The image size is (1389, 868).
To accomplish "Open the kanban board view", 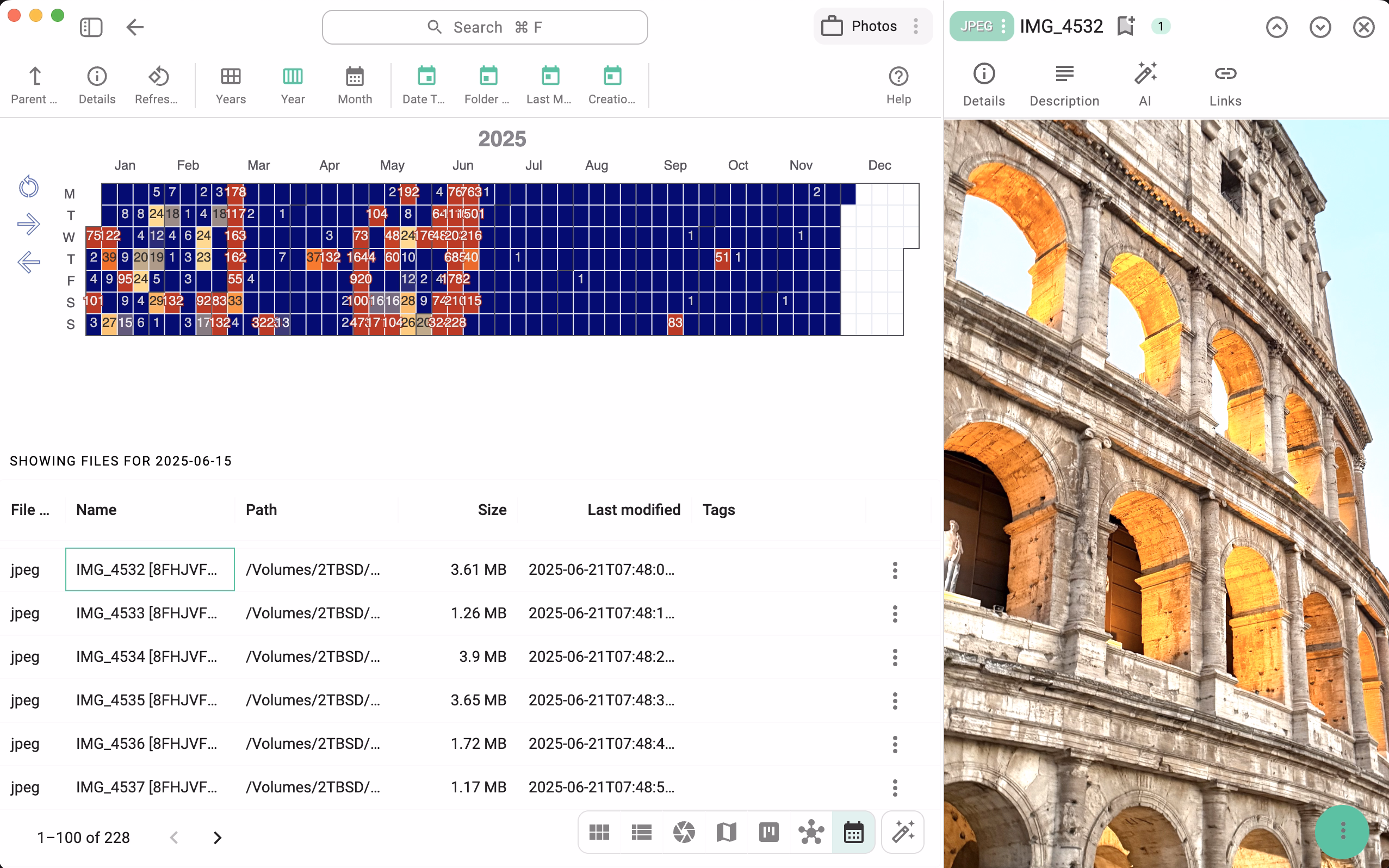I will [x=768, y=831].
